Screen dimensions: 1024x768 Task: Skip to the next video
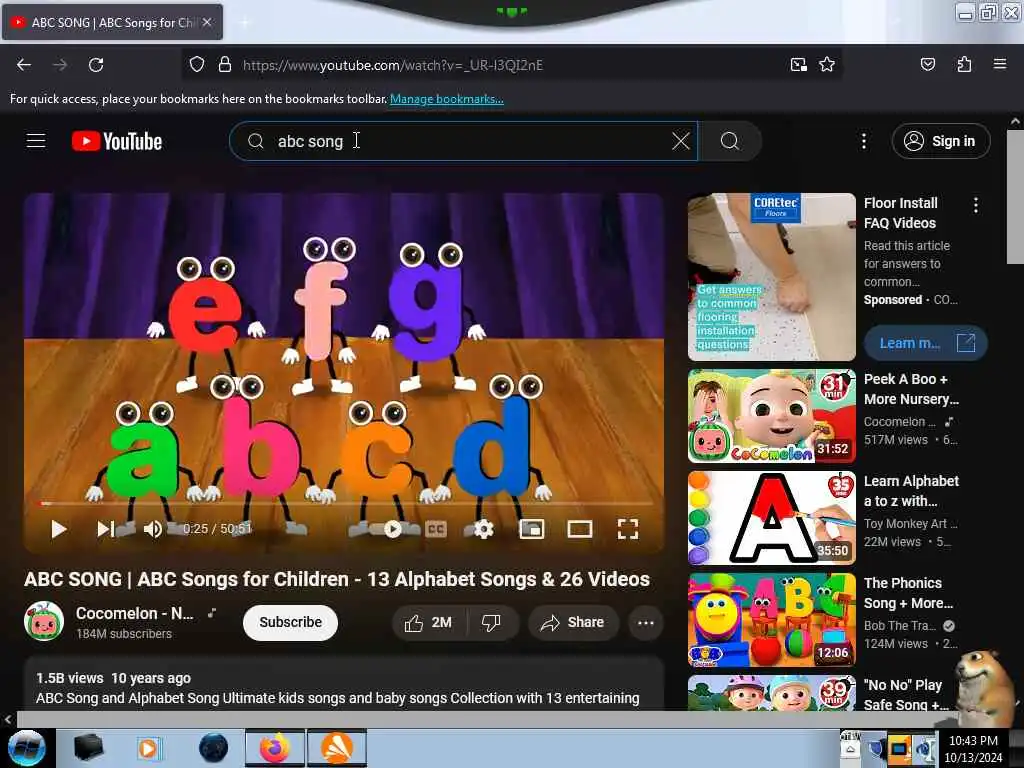click(105, 529)
